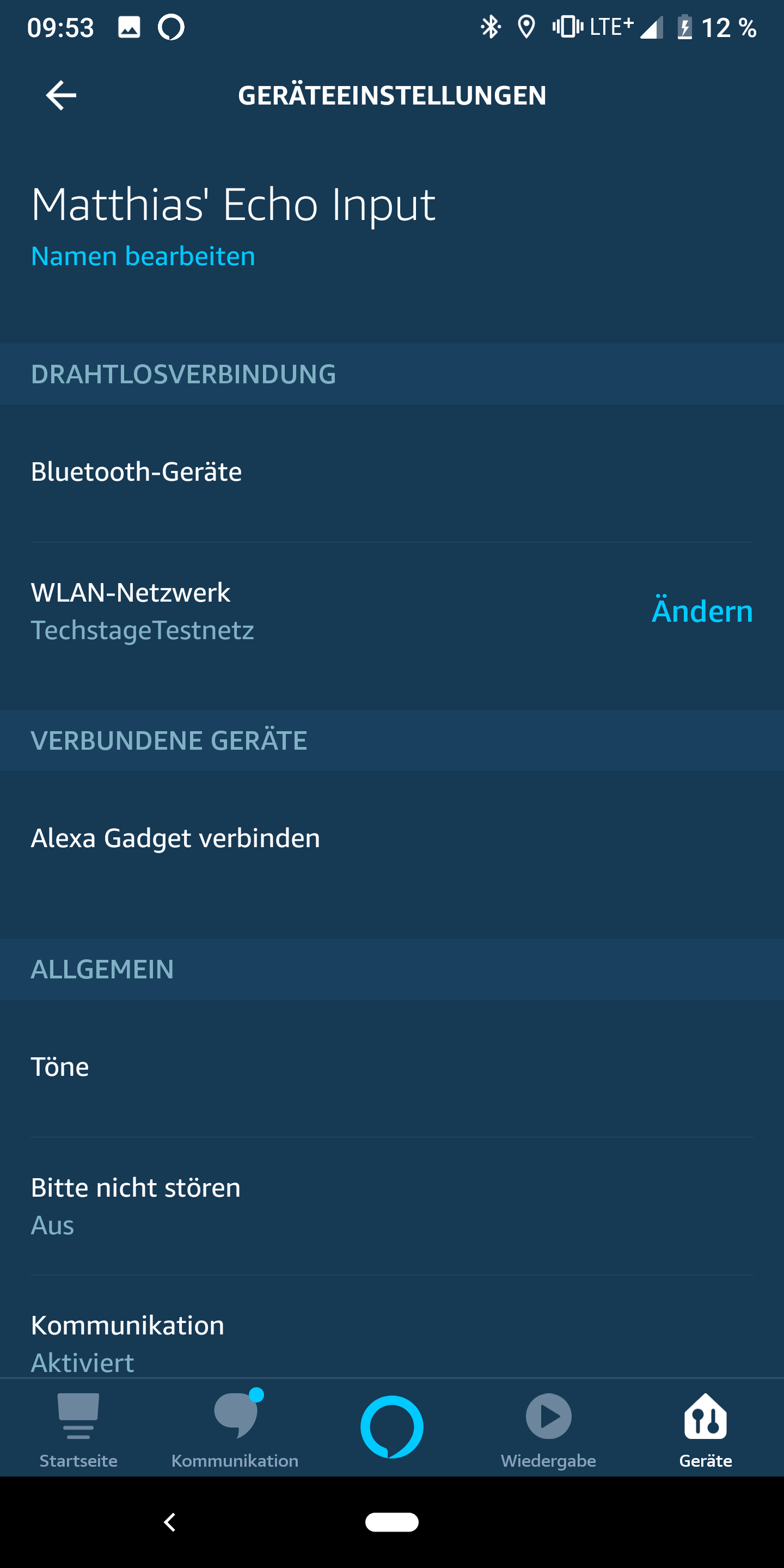Tap the Alexa notification icon in status bar
Image resolution: width=784 pixels, height=1568 pixels.
click(x=171, y=27)
